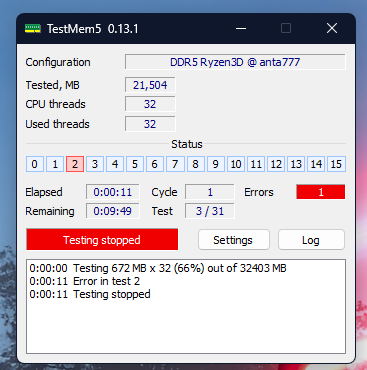Image resolution: width=367 pixels, height=370 pixels.
Task: Click the 'Tested, MB' label
Action: [53, 85]
